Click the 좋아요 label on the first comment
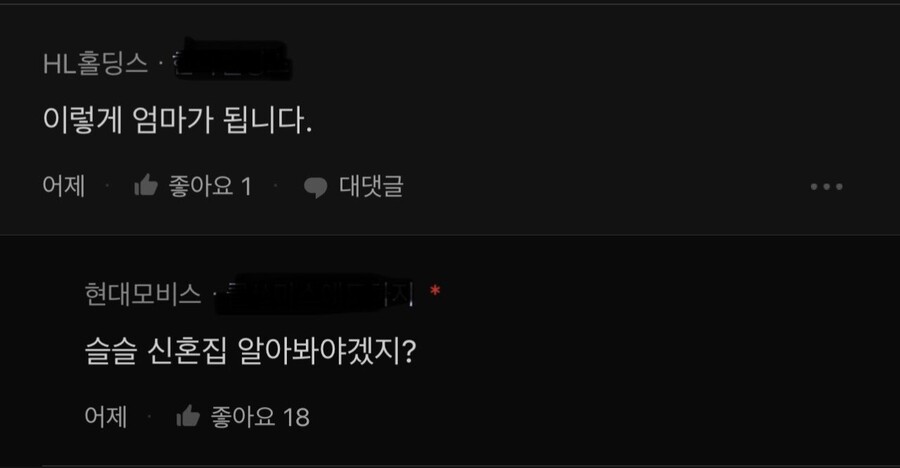900x468 pixels. click(x=201, y=186)
